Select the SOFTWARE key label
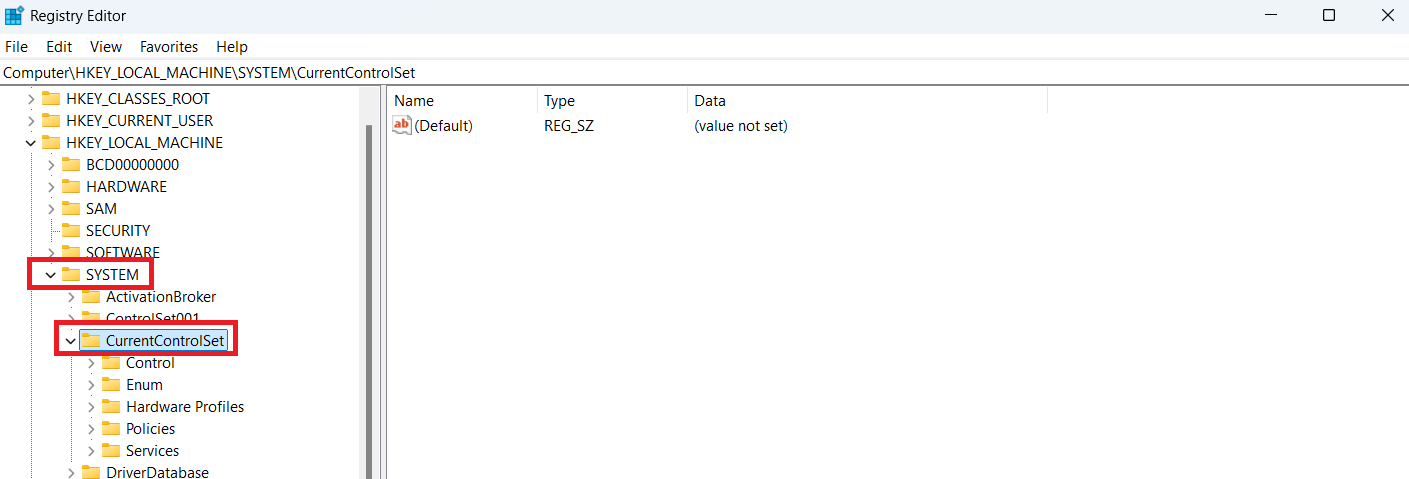Image resolution: width=1409 pixels, height=479 pixels. point(123,253)
